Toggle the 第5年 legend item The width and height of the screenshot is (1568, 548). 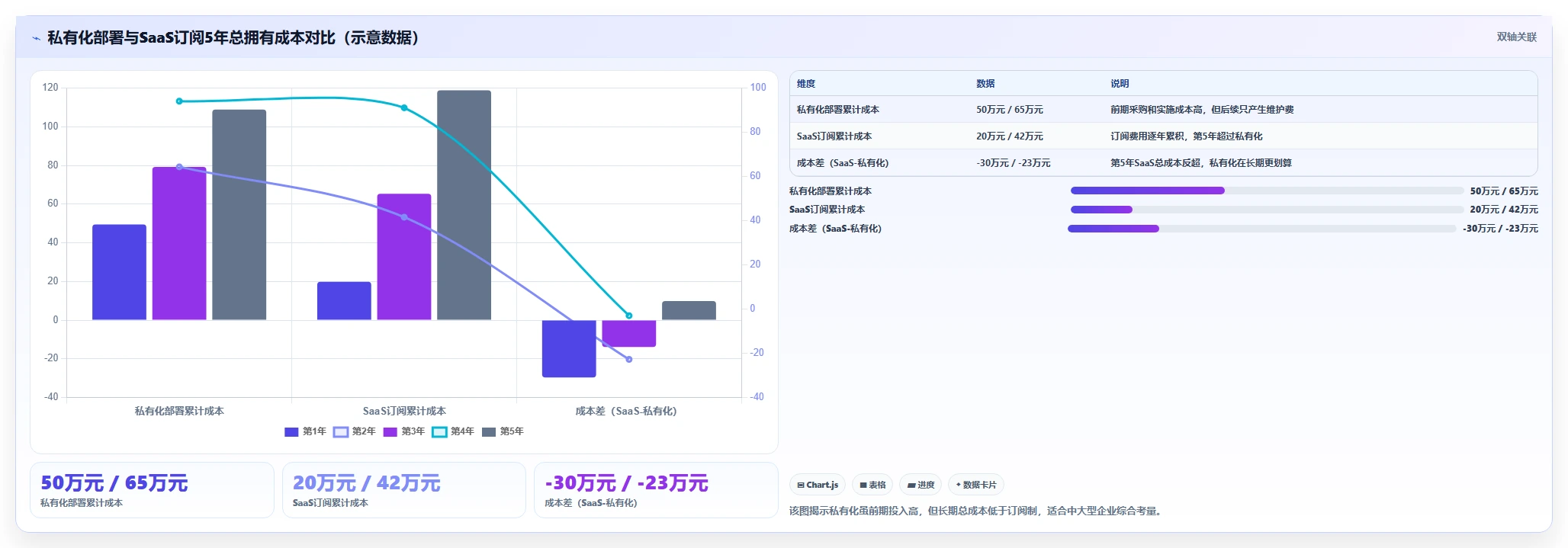503,431
